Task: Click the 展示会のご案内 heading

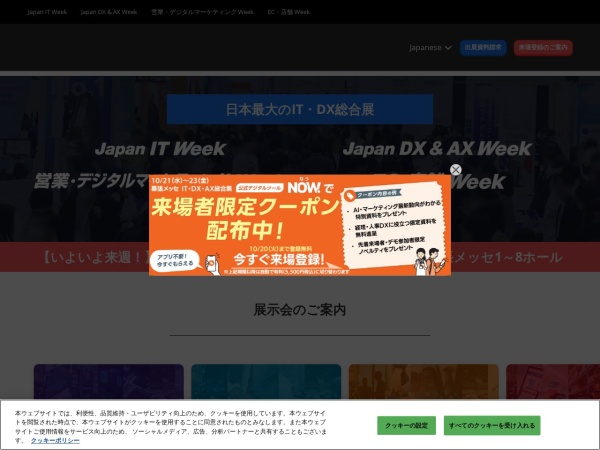Action: (x=300, y=310)
